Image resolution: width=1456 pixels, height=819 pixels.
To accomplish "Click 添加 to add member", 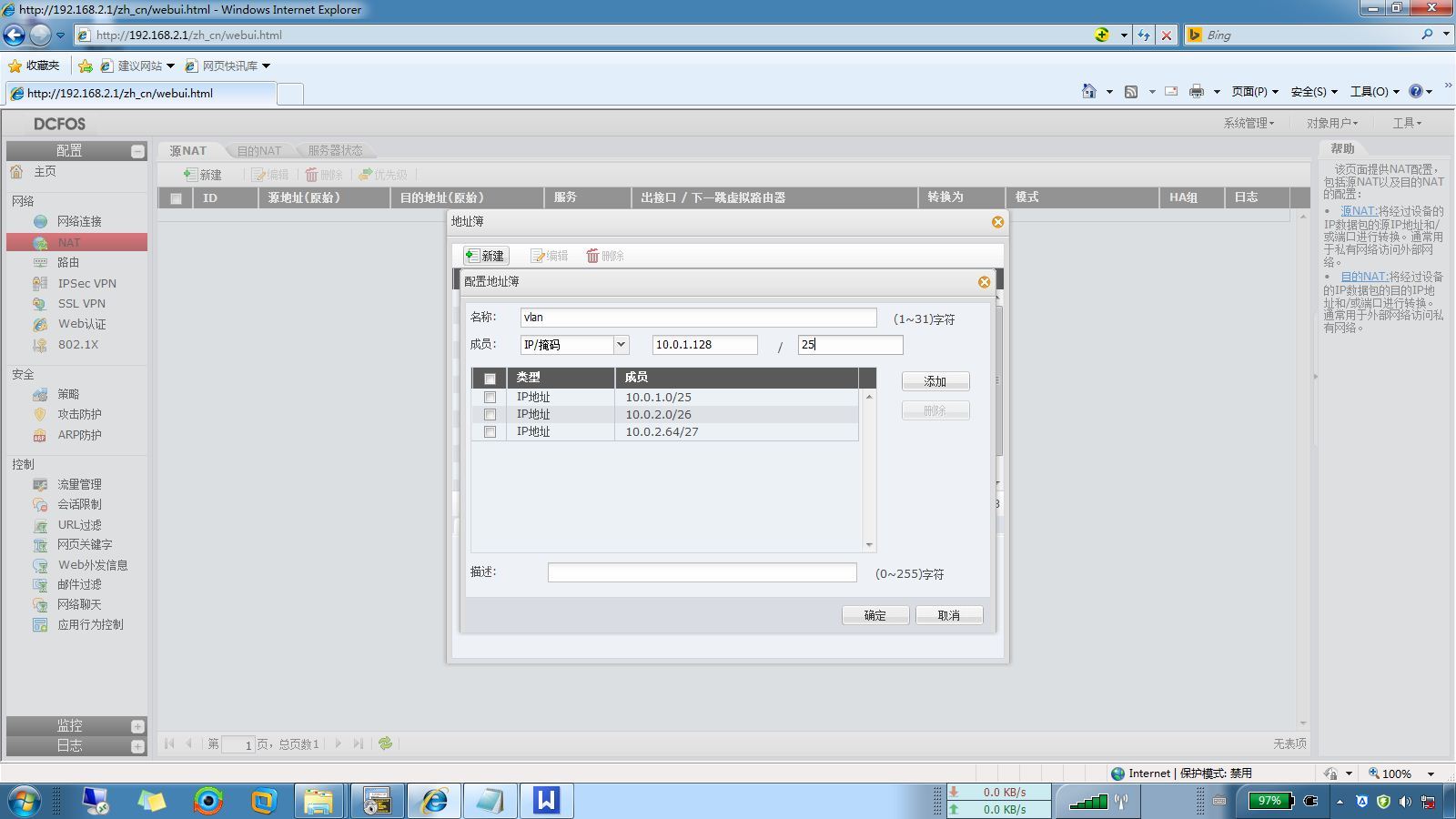I will click(935, 381).
